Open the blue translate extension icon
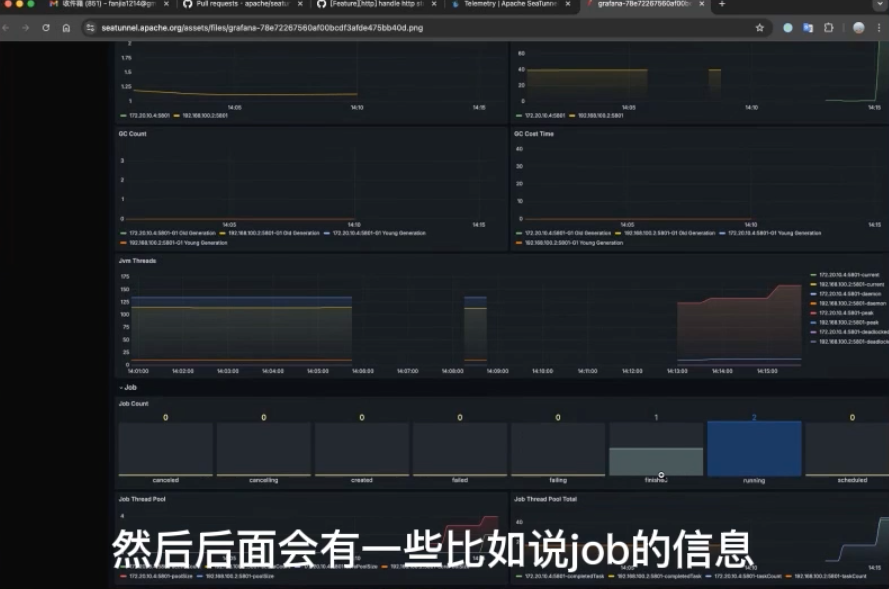 click(x=808, y=28)
